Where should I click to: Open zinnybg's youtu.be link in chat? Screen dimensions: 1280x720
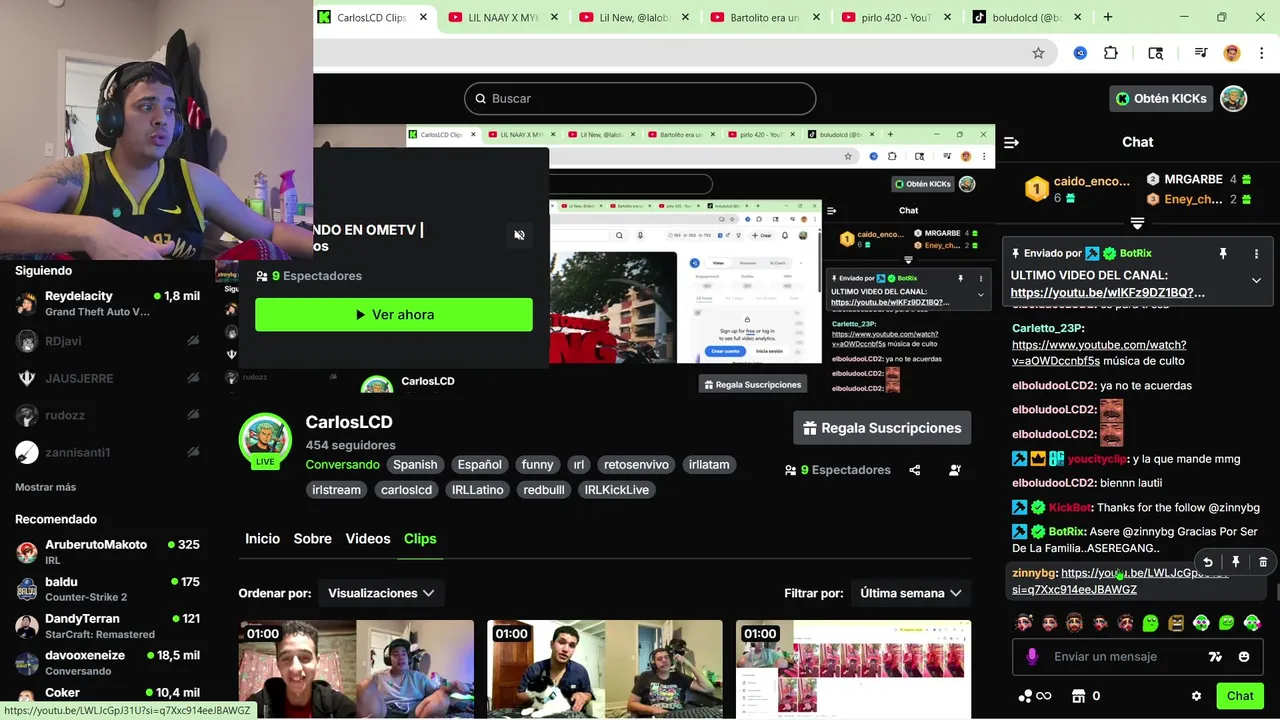(1120, 581)
